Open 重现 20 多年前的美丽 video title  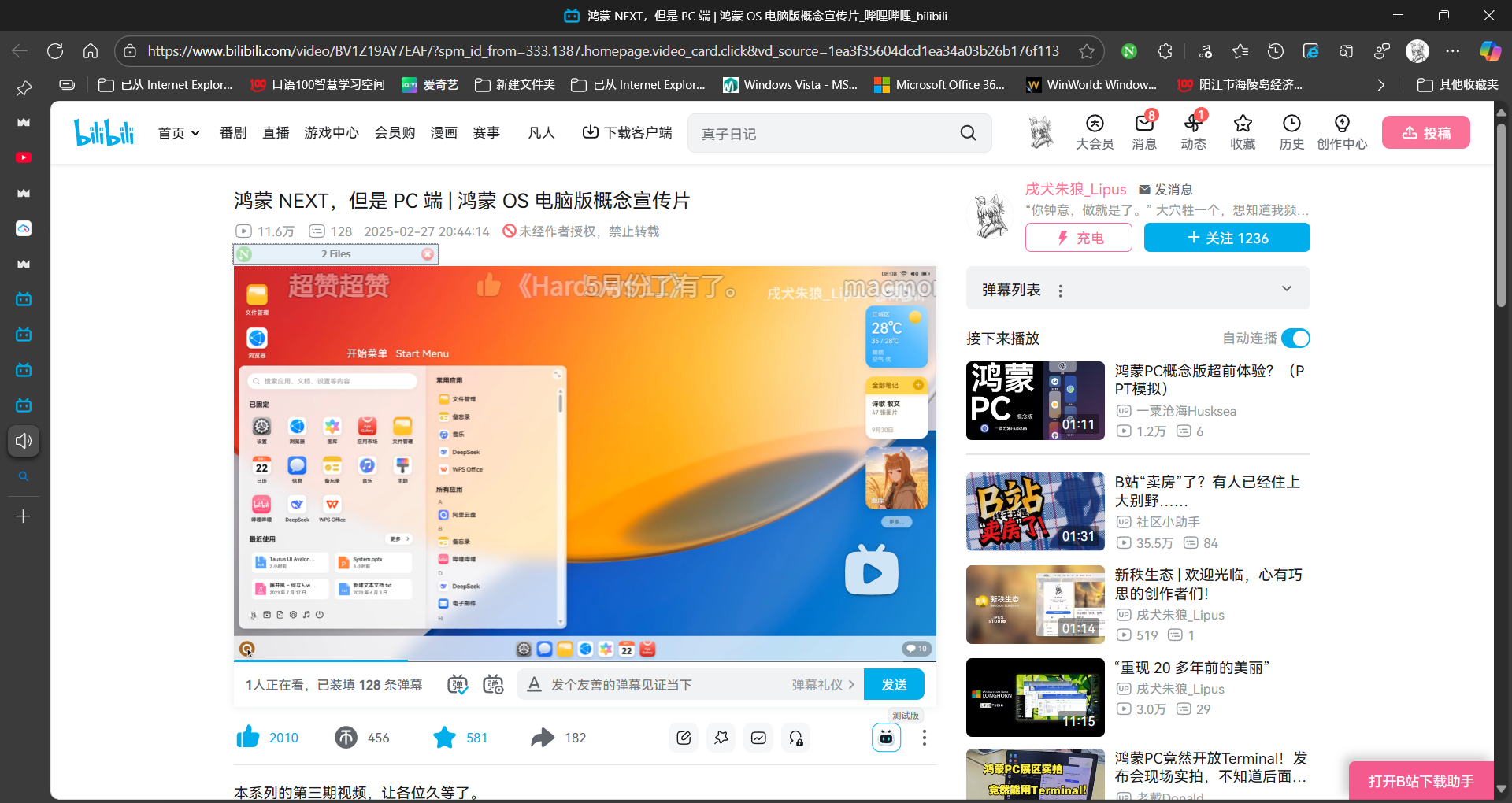1191,668
